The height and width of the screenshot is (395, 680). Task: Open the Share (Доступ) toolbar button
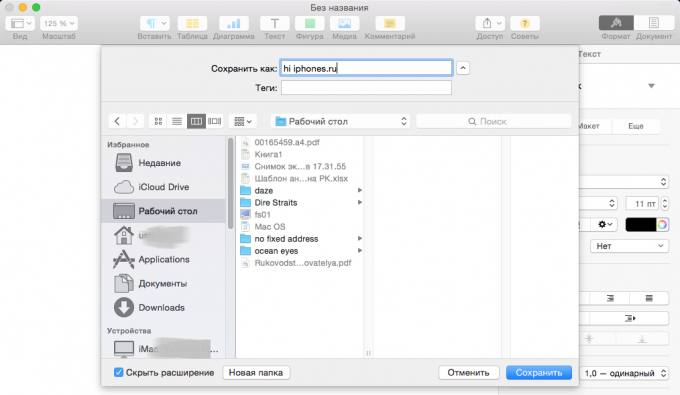pos(490,23)
